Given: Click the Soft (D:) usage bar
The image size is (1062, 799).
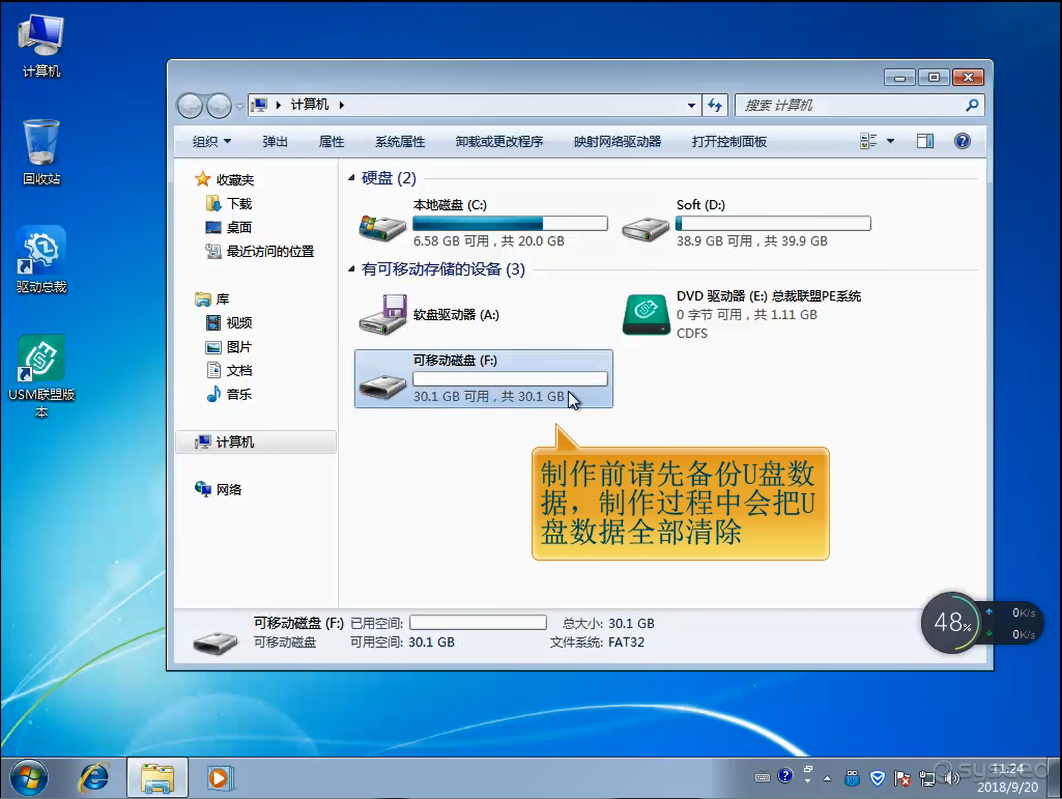Looking at the screenshot, I should click(x=773, y=223).
